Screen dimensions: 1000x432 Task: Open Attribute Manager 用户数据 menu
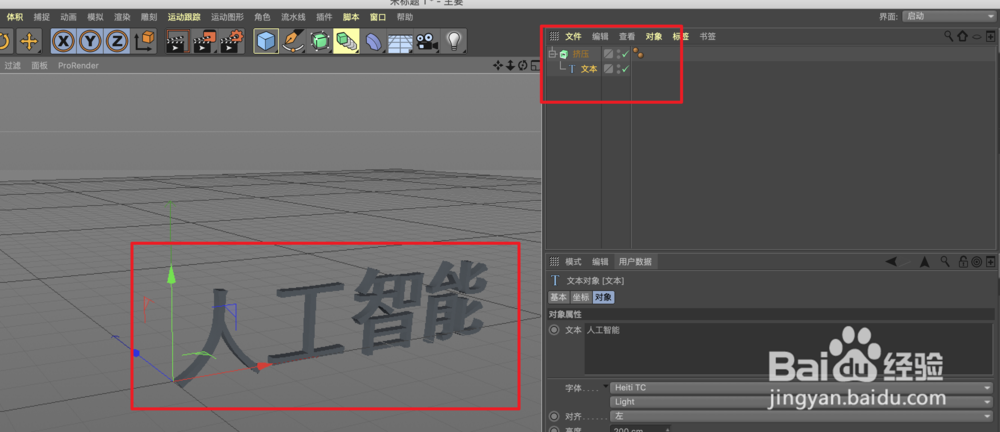(x=635, y=262)
